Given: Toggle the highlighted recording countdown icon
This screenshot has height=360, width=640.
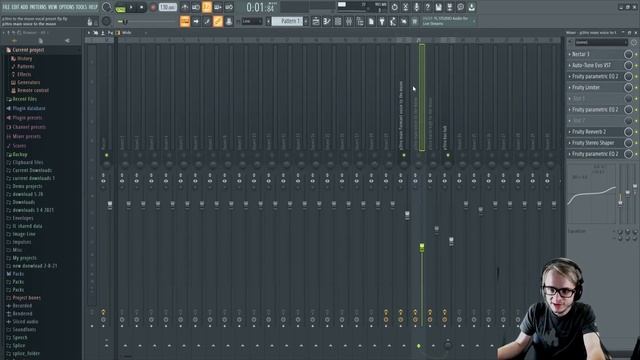Looking at the screenshot, I should pos(207,7).
